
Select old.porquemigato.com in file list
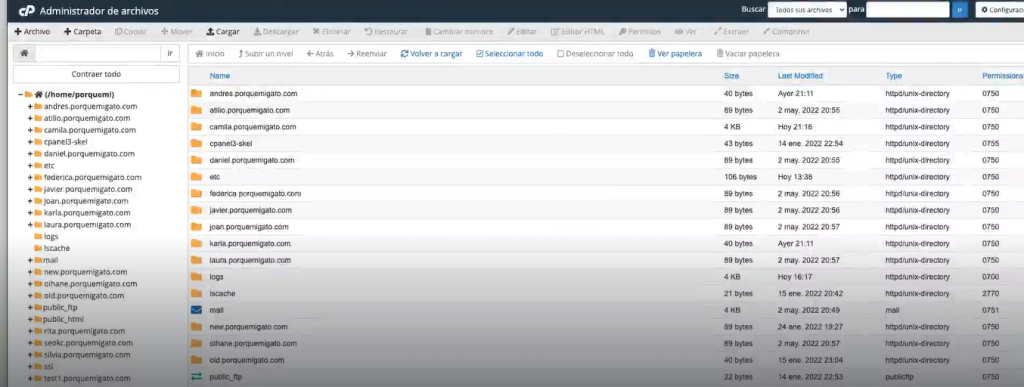tap(605, 360)
